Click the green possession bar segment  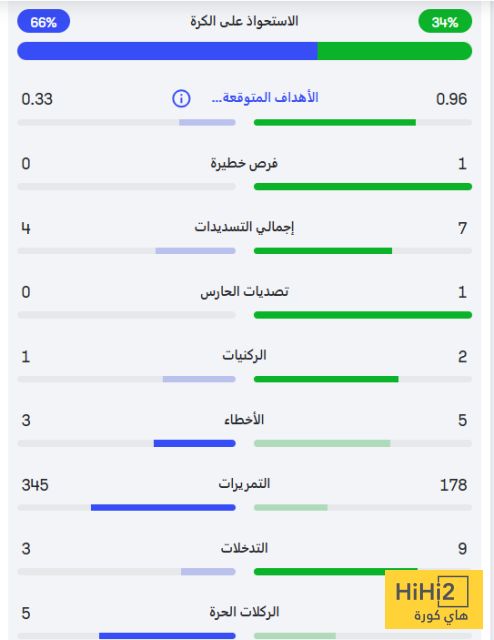click(x=395, y=51)
